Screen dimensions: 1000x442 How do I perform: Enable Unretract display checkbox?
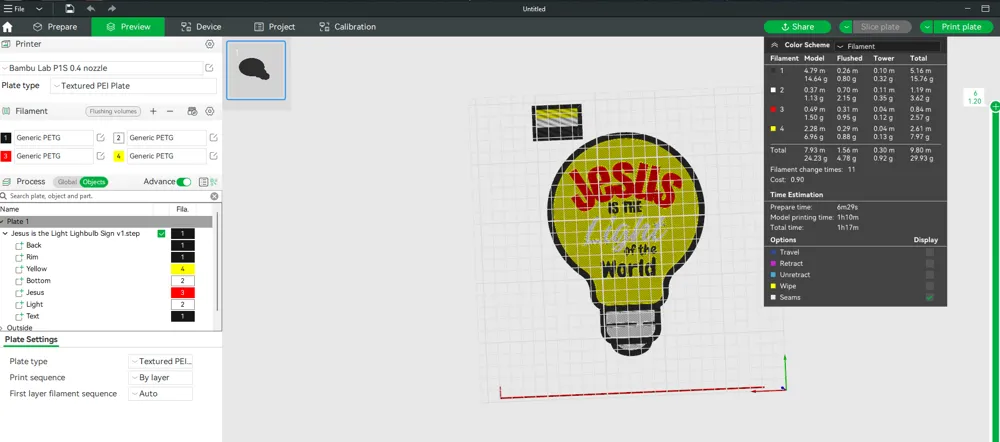[x=930, y=275]
